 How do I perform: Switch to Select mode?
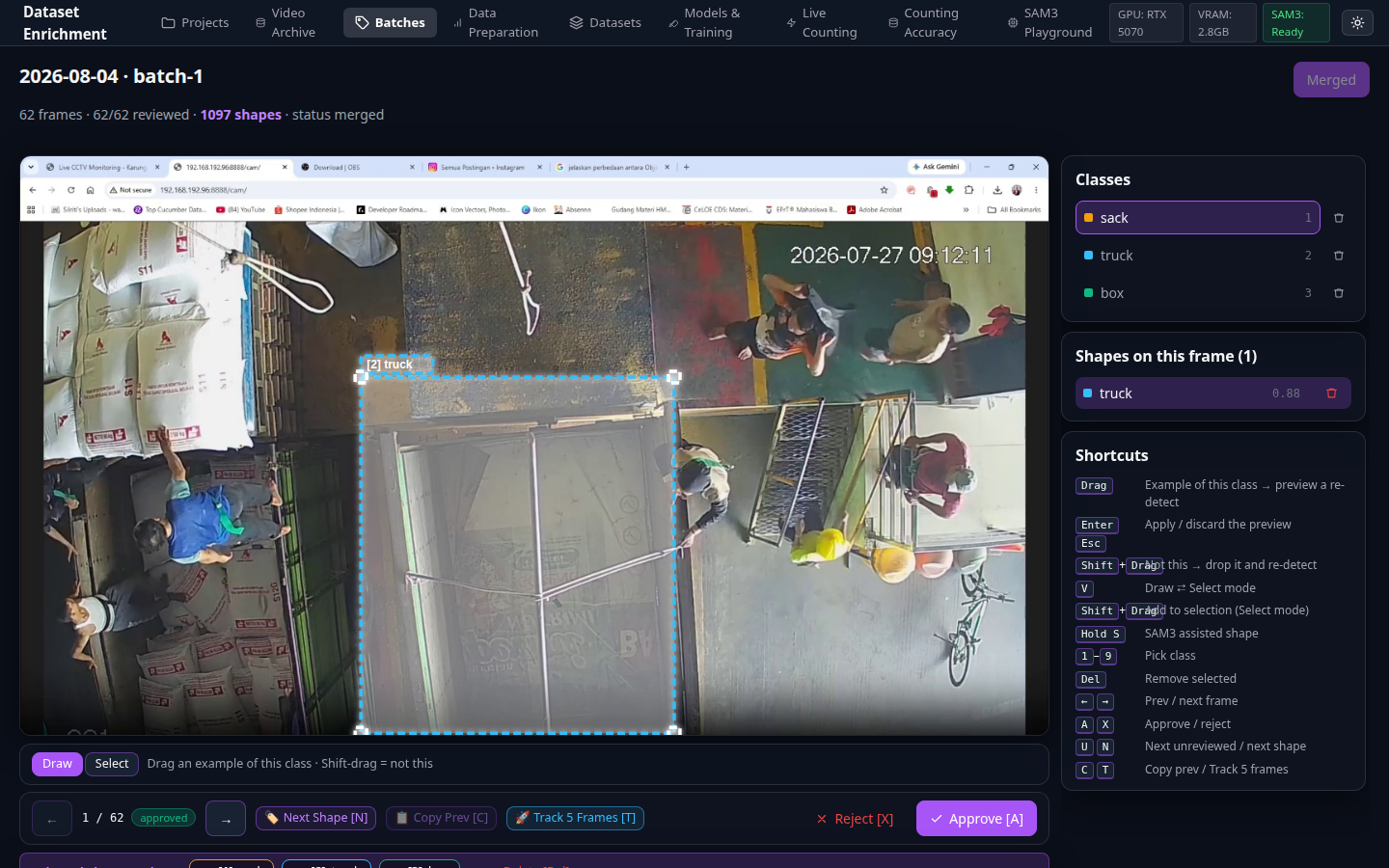112,764
